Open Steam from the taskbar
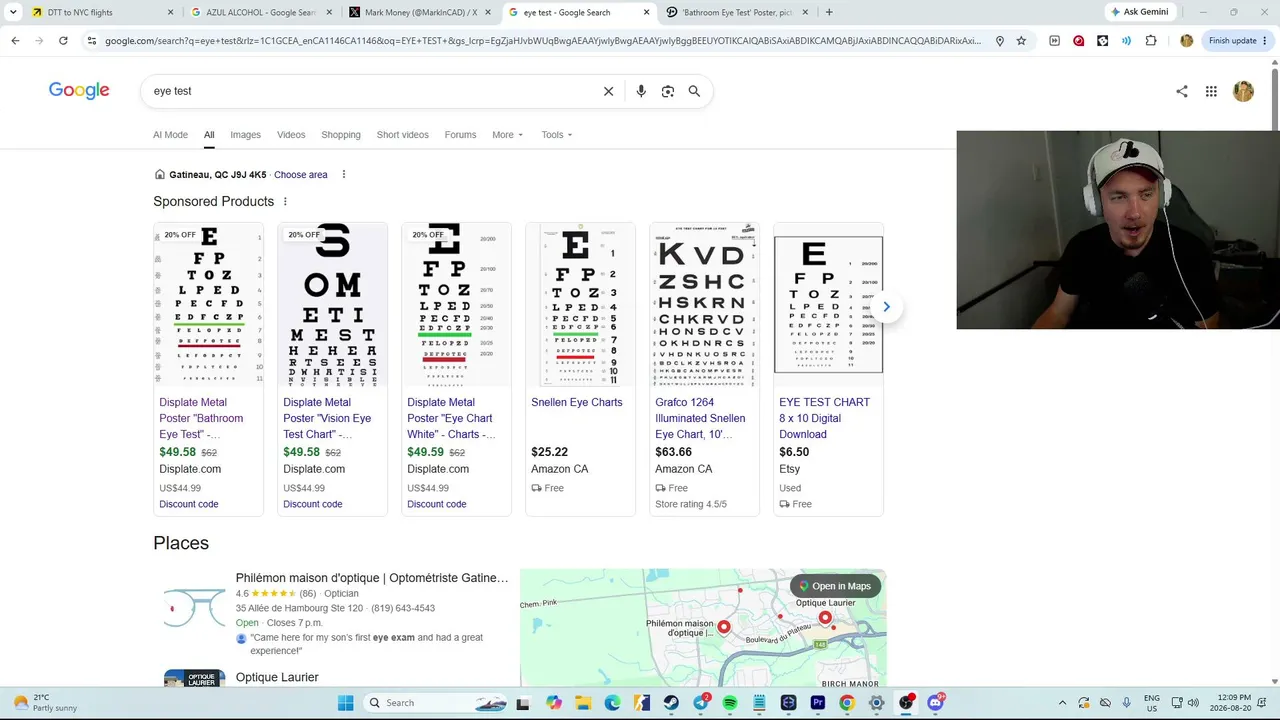Viewport: 1280px width, 720px height. (x=671, y=703)
